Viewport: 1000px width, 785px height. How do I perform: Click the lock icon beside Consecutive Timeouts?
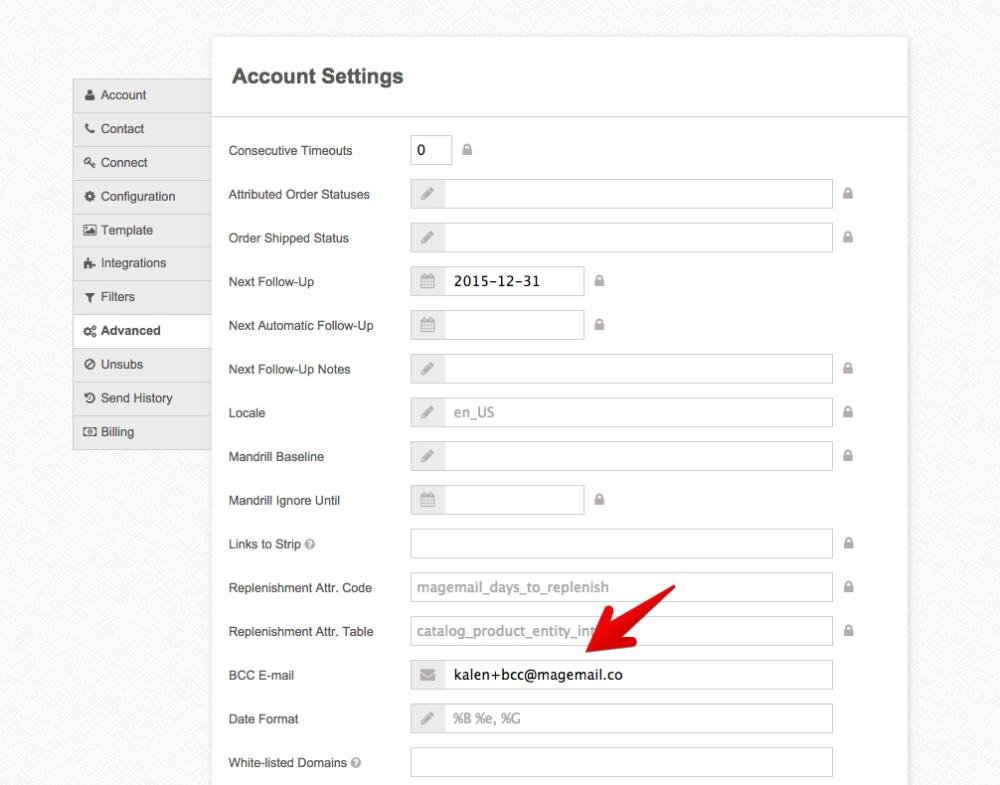(467, 150)
